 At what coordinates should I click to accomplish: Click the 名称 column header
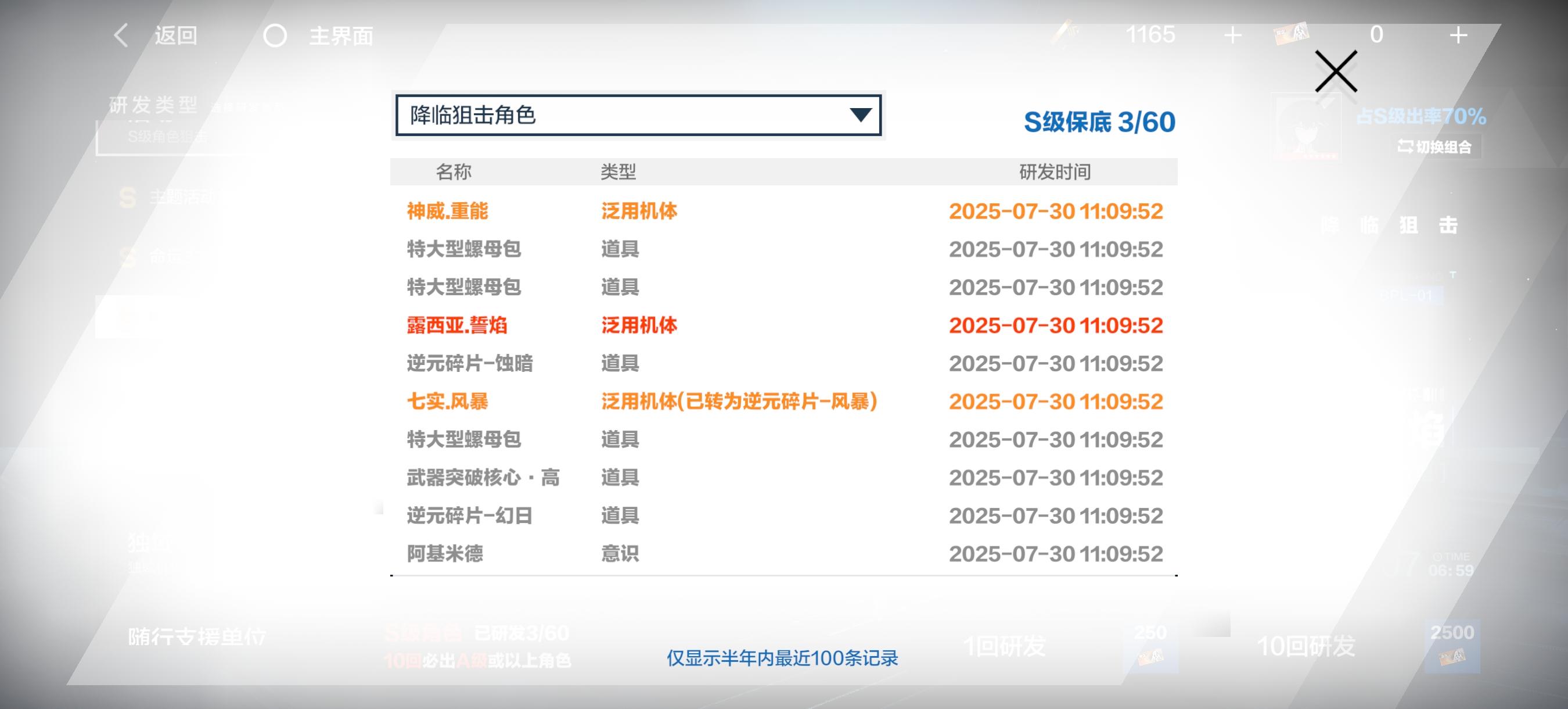454,172
